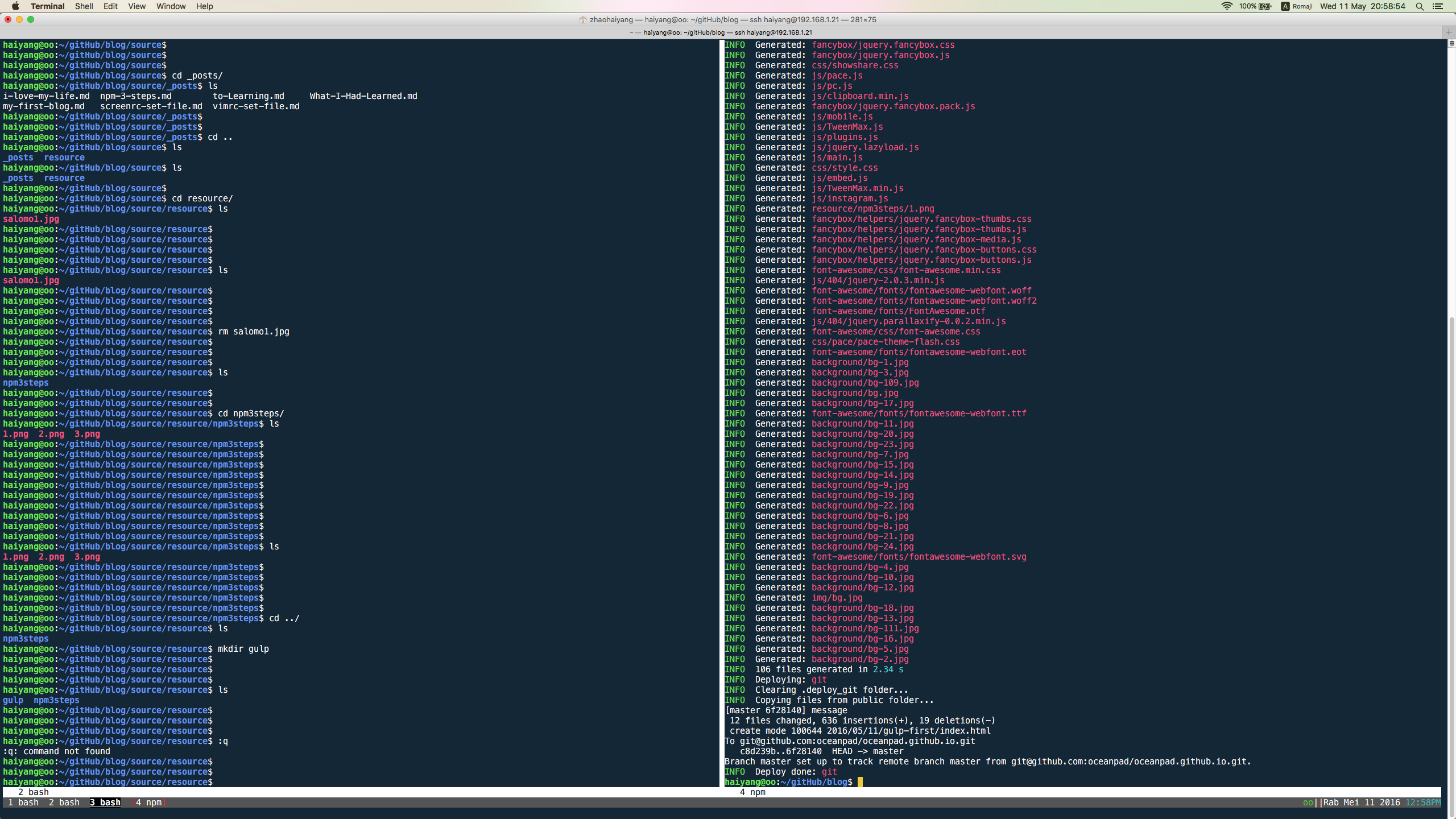Click the yellow minimize window button

[x=19, y=19]
